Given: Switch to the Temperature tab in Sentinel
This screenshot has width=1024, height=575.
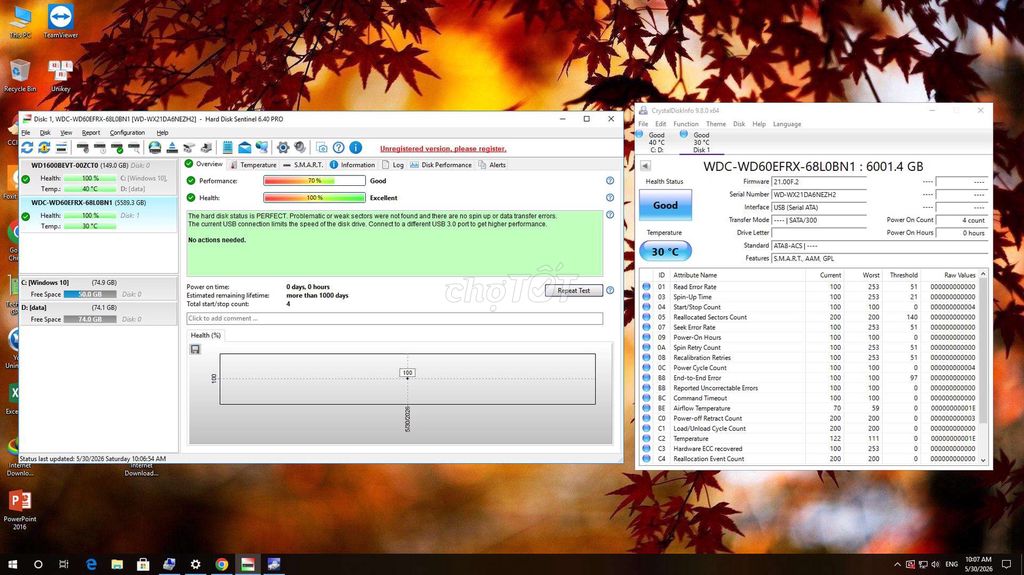Looking at the screenshot, I should click(253, 165).
